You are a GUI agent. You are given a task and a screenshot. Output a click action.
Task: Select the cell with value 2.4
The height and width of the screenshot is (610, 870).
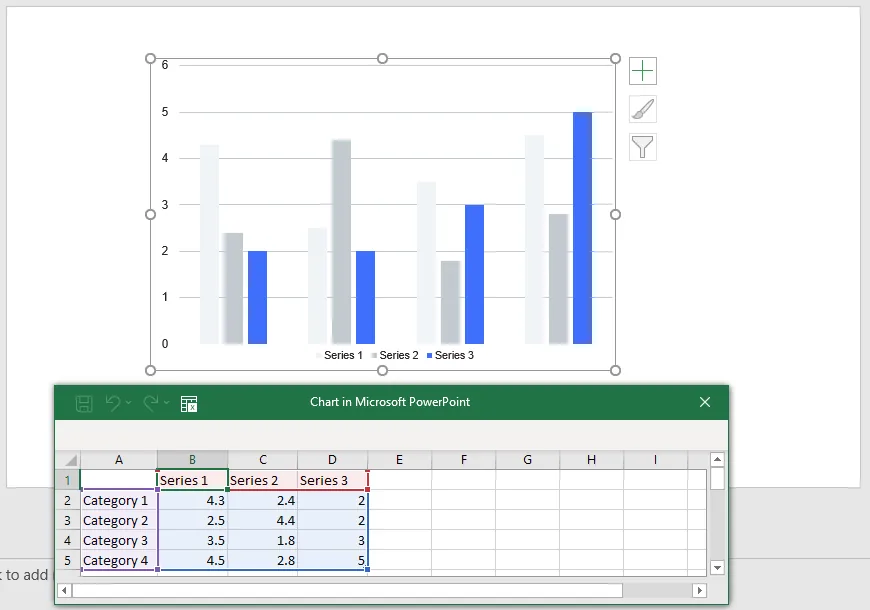coord(262,501)
